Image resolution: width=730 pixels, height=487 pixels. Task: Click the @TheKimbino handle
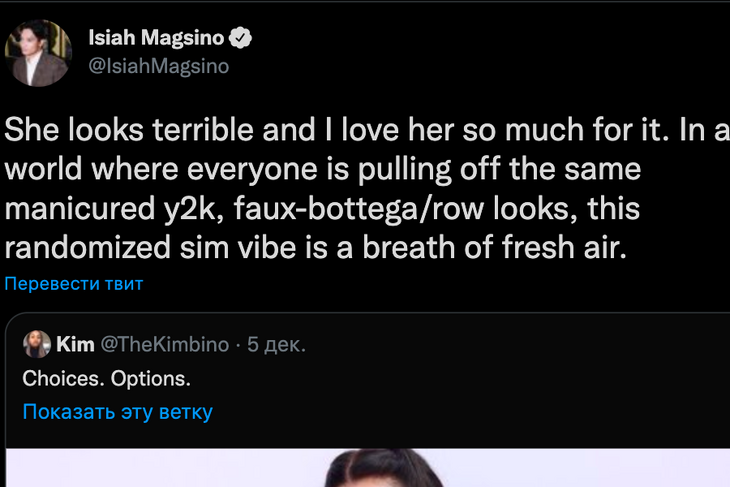(x=164, y=345)
